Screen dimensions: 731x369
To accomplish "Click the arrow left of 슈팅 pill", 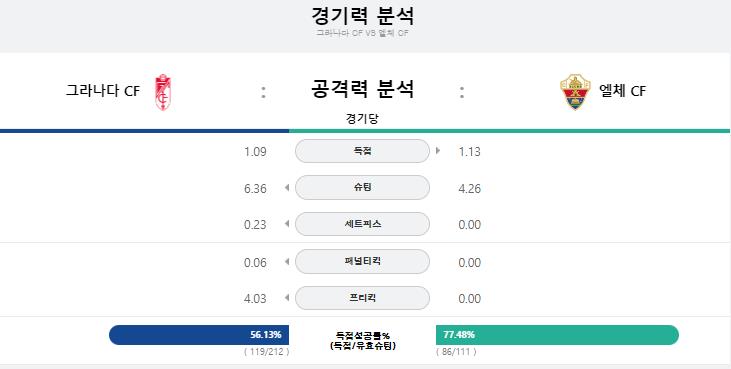I will pyautogui.click(x=287, y=187).
